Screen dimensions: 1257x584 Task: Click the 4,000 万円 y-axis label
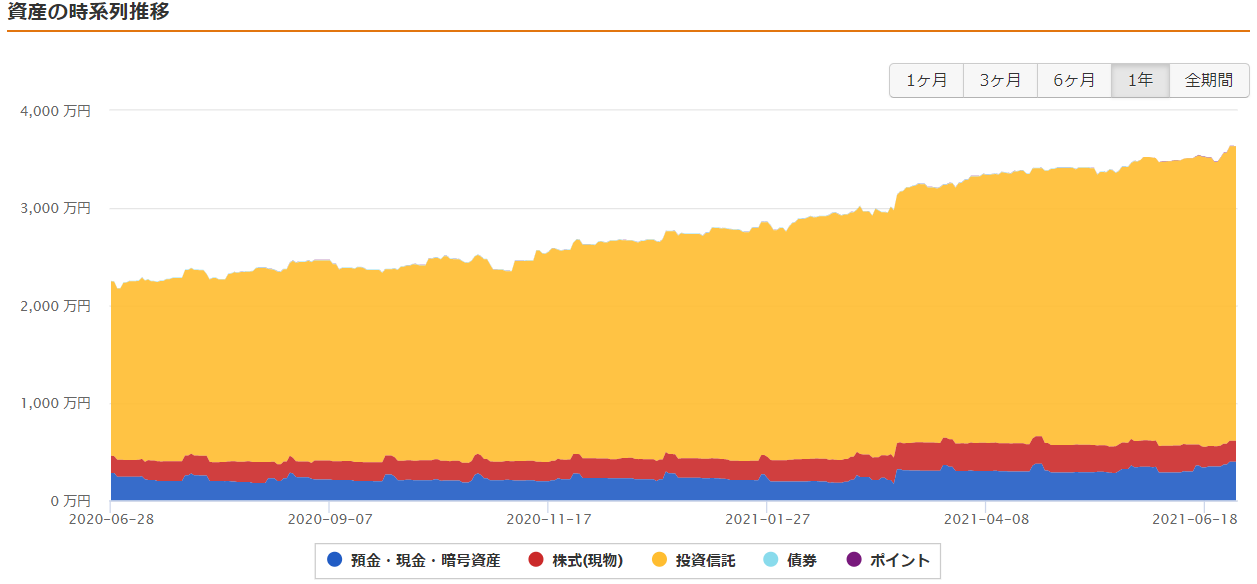coord(55,111)
